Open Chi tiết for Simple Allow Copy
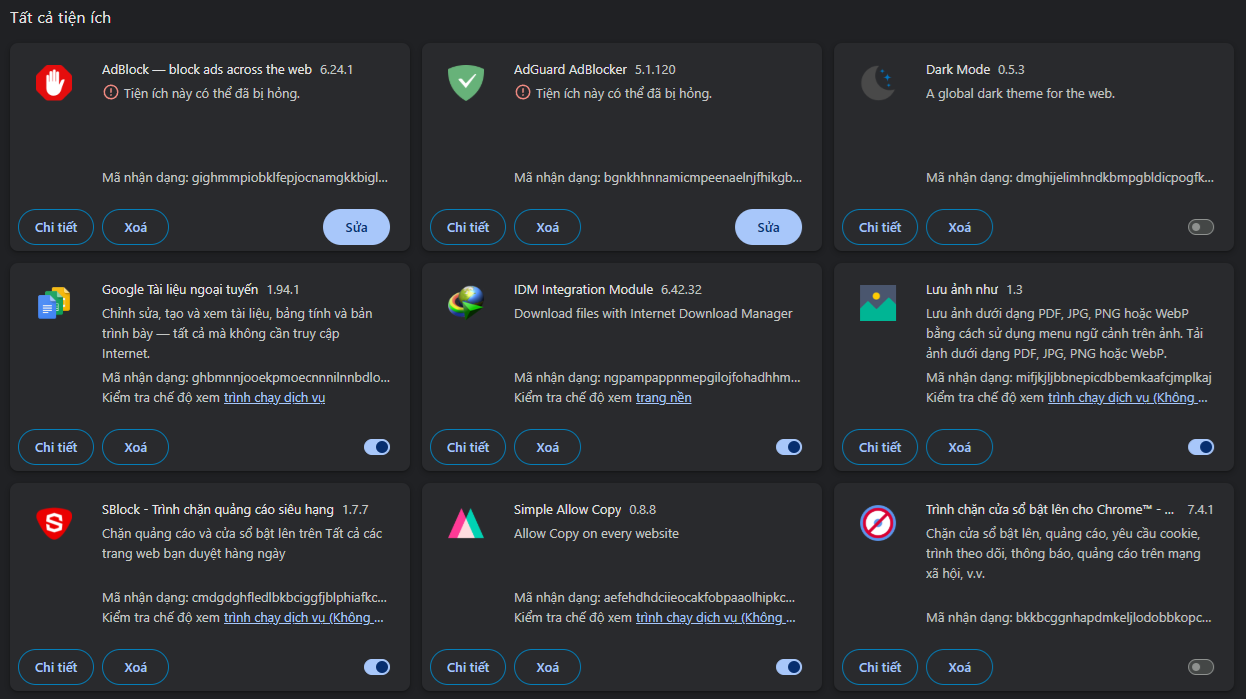Screen dimensions: 1246x699 468,667
